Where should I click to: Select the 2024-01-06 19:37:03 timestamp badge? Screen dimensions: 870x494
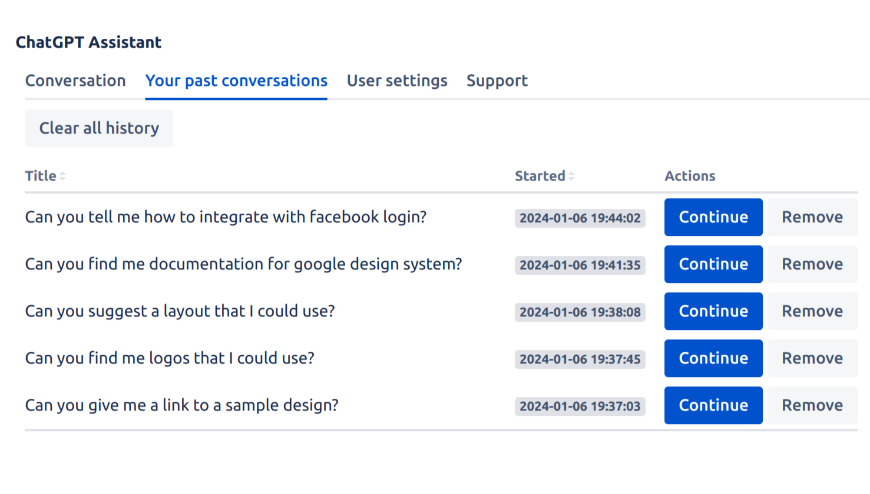[580, 406]
